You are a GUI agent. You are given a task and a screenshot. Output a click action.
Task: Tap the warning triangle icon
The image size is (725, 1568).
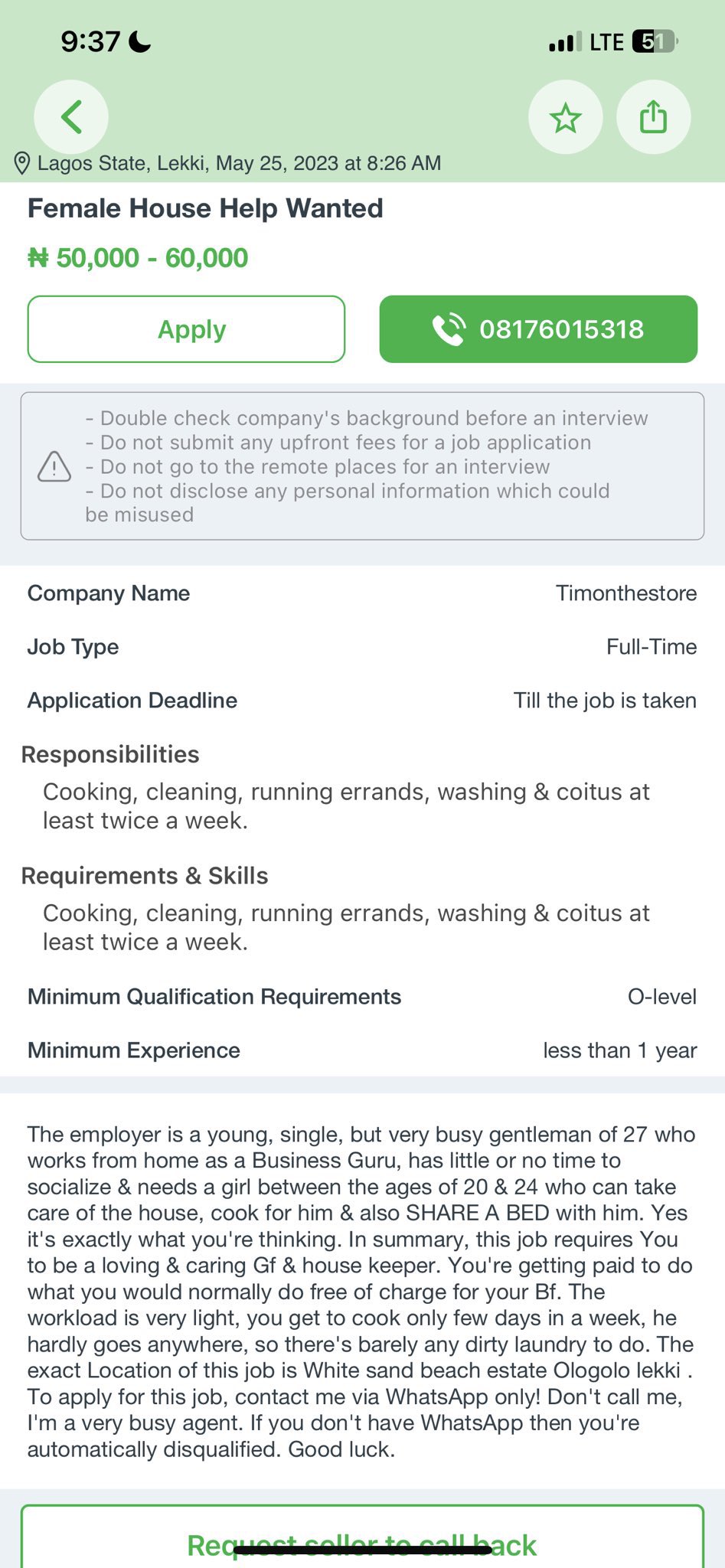coord(54,466)
